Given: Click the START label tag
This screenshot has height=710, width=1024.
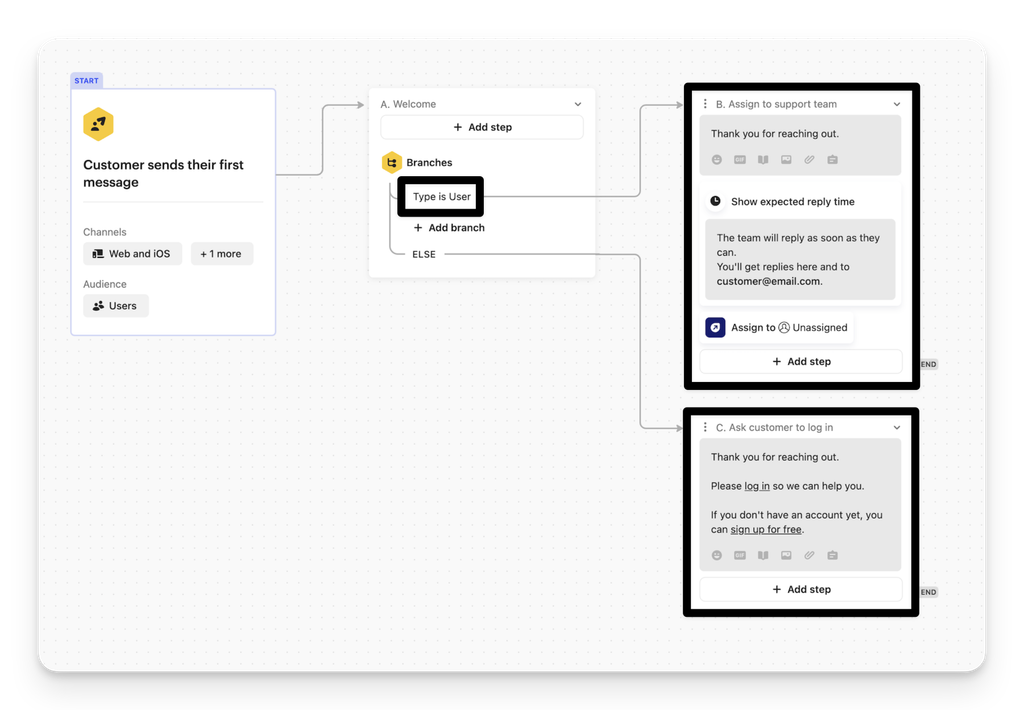Looking at the screenshot, I should coord(86,80).
